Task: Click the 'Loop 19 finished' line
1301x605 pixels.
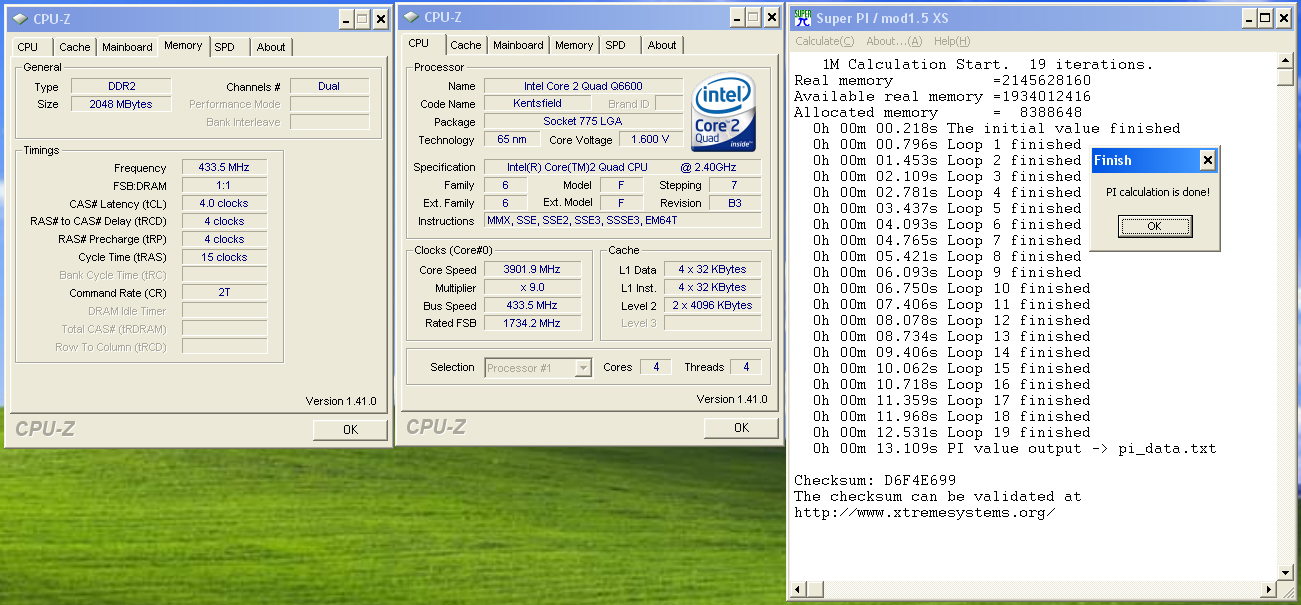Action: tap(951, 432)
